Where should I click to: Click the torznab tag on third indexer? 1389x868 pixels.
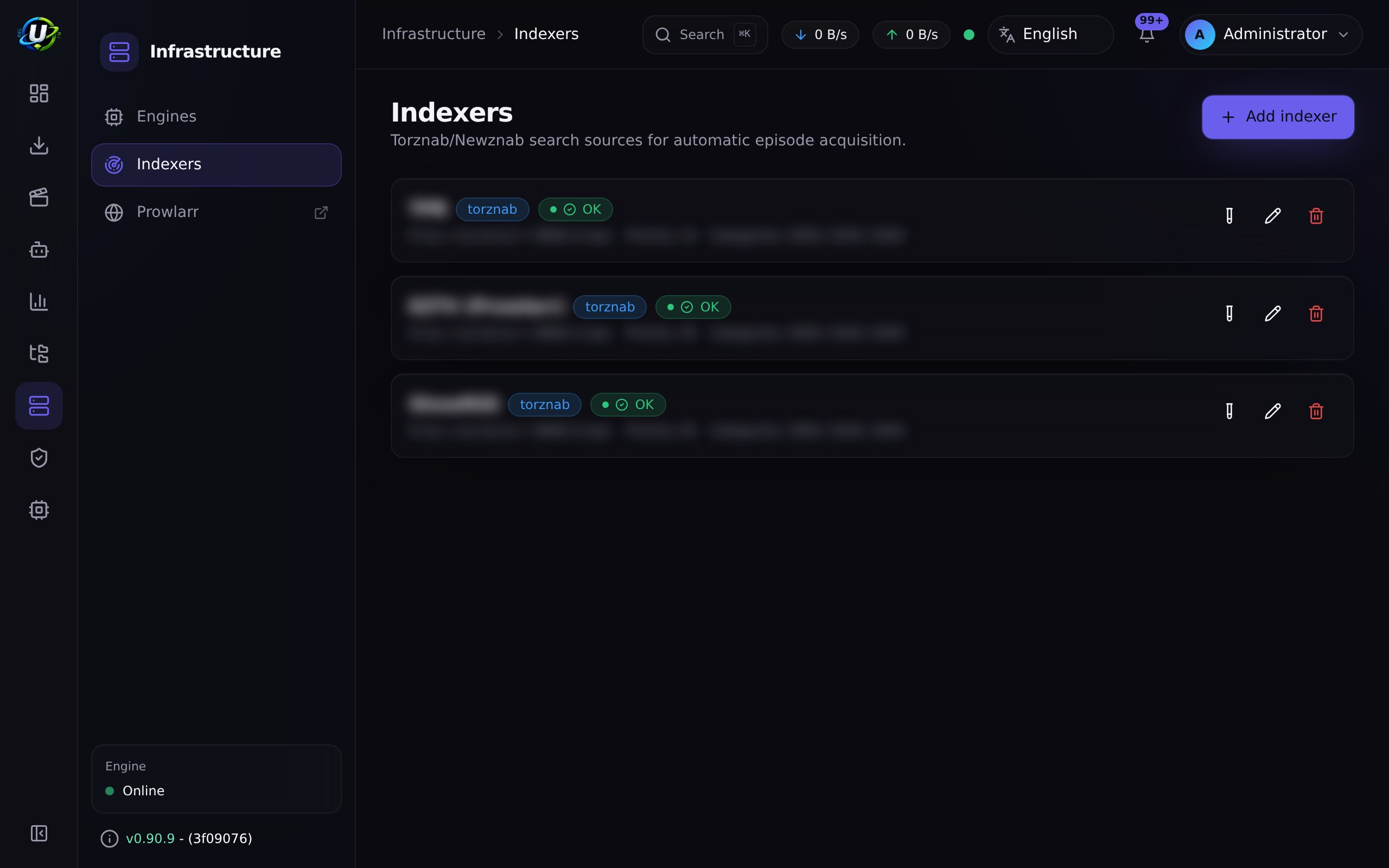tap(544, 405)
